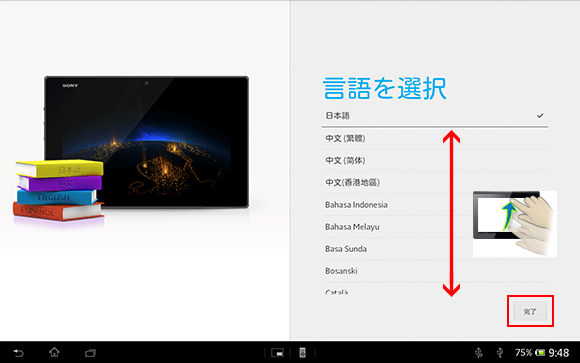Screen dimensions: 580x363
Task: Select 中文 (简体) language
Action: click(x=435, y=161)
